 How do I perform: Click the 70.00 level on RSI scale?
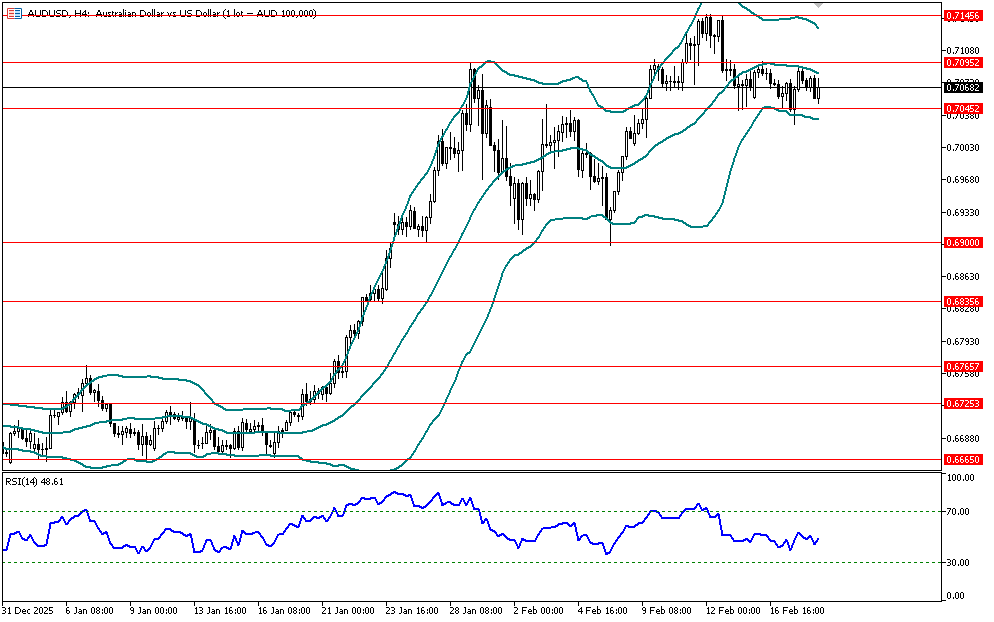coord(960,512)
